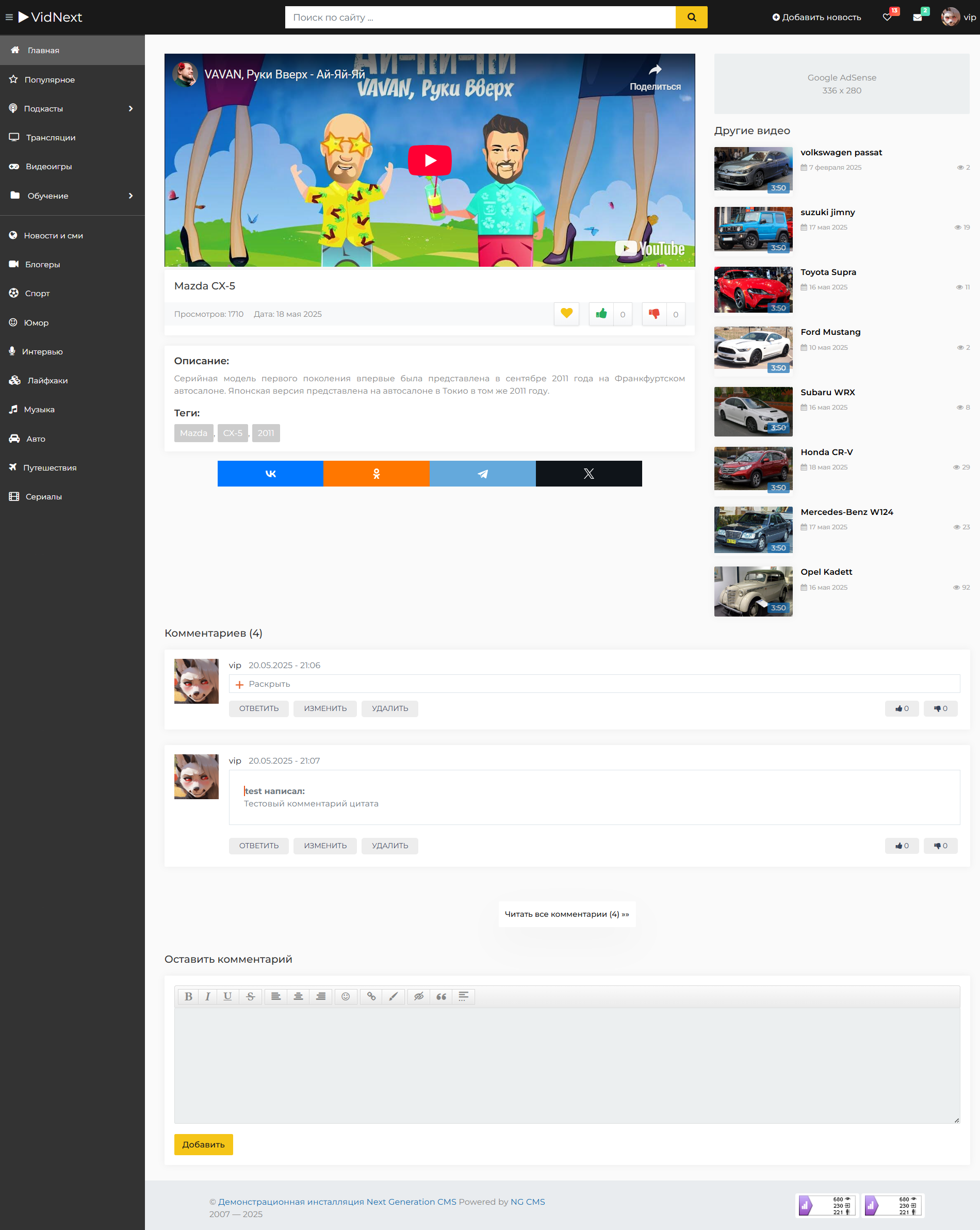Open favorites heart with 13 badge
The image size is (980, 1230).
(888, 17)
